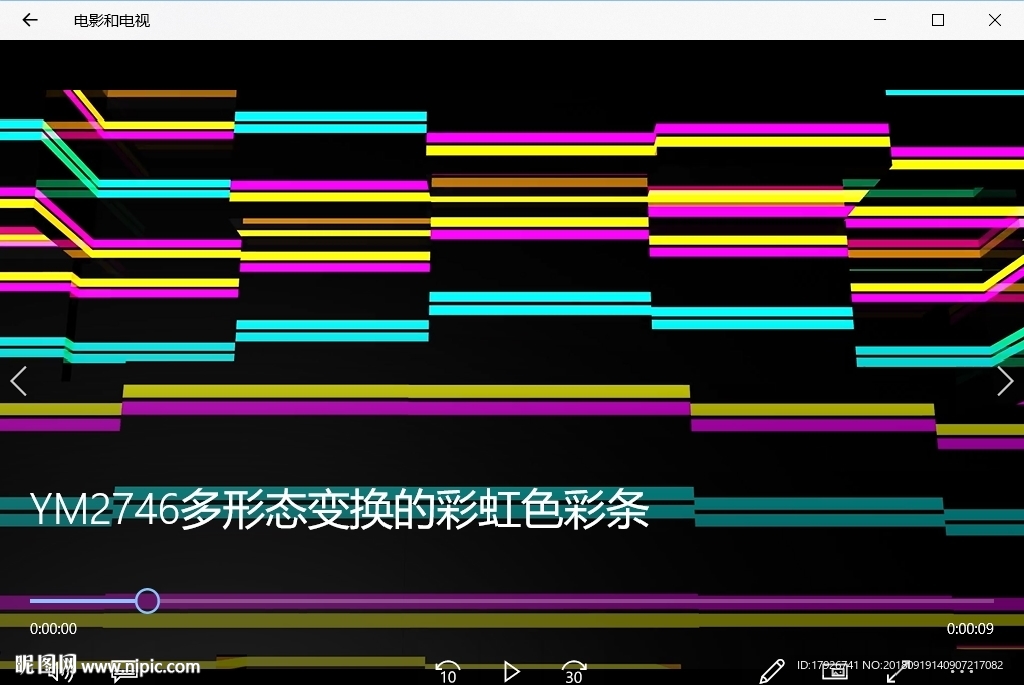Viewport: 1024px width, 685px height.
Task: Click the elapsed time 0:00:00
Action: (54, 629)
